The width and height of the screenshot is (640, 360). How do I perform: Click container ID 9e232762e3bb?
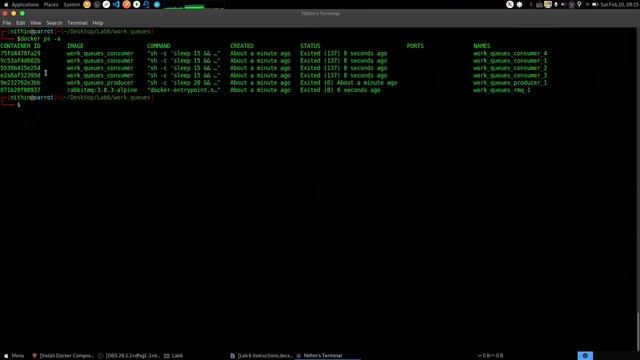[20, 83]
